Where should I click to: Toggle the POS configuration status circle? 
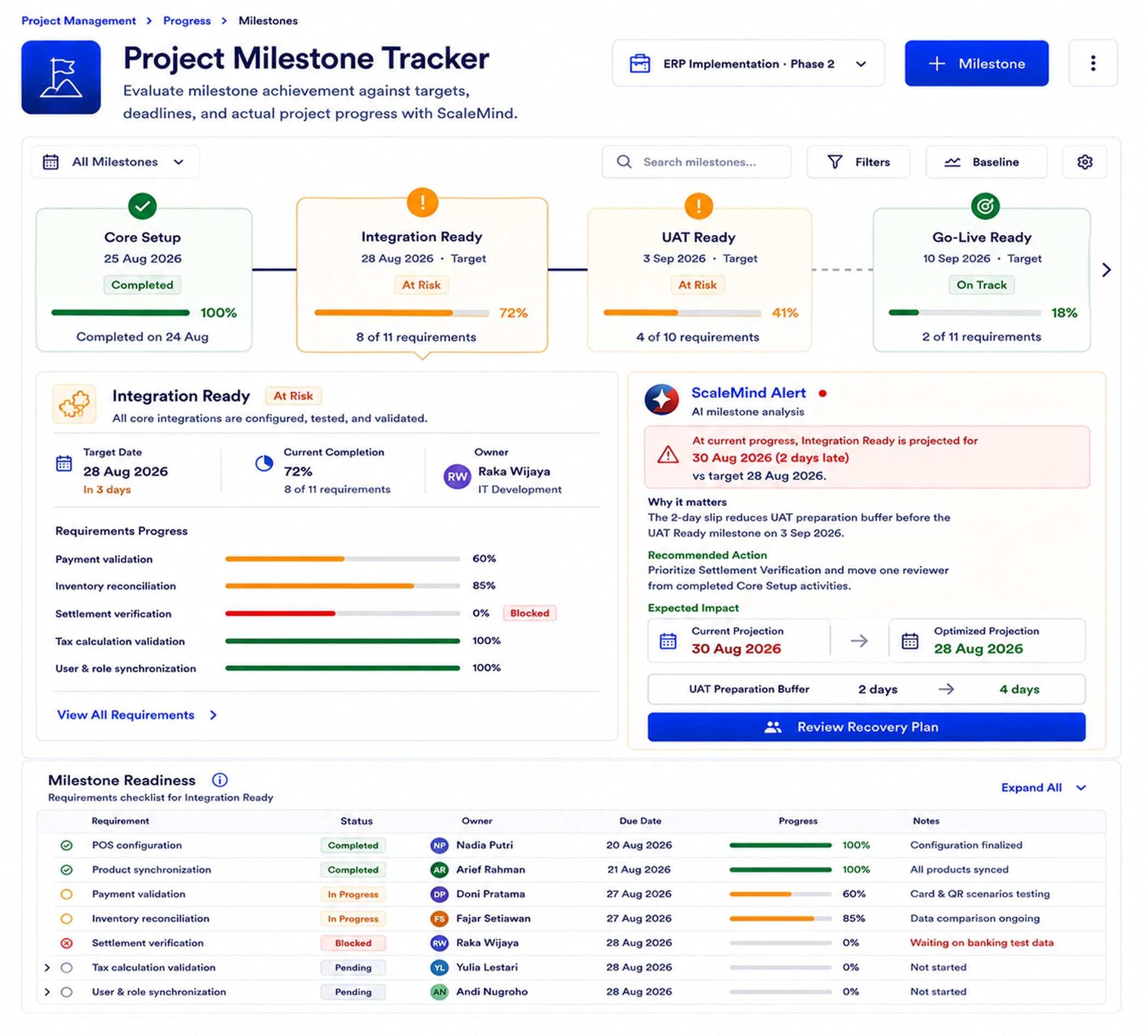tap(67, 846)
